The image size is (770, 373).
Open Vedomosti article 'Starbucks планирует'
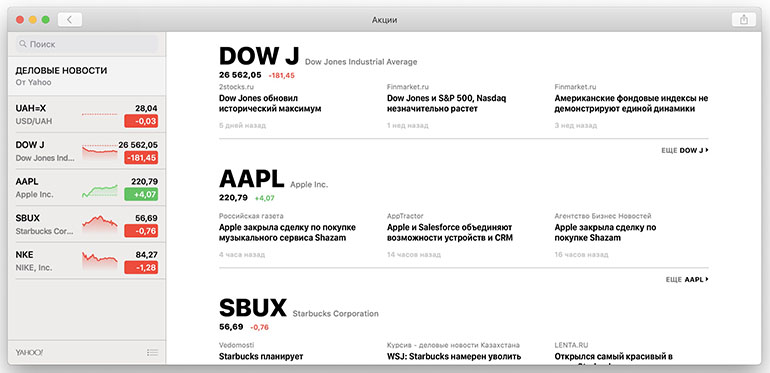261,356
